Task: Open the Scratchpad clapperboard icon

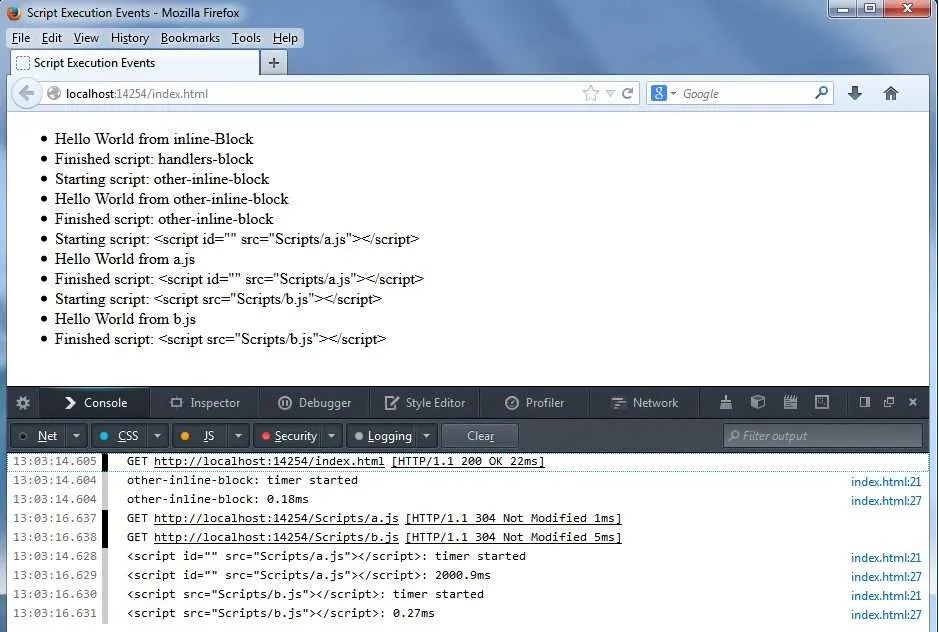Action: (x=790, y=403)
